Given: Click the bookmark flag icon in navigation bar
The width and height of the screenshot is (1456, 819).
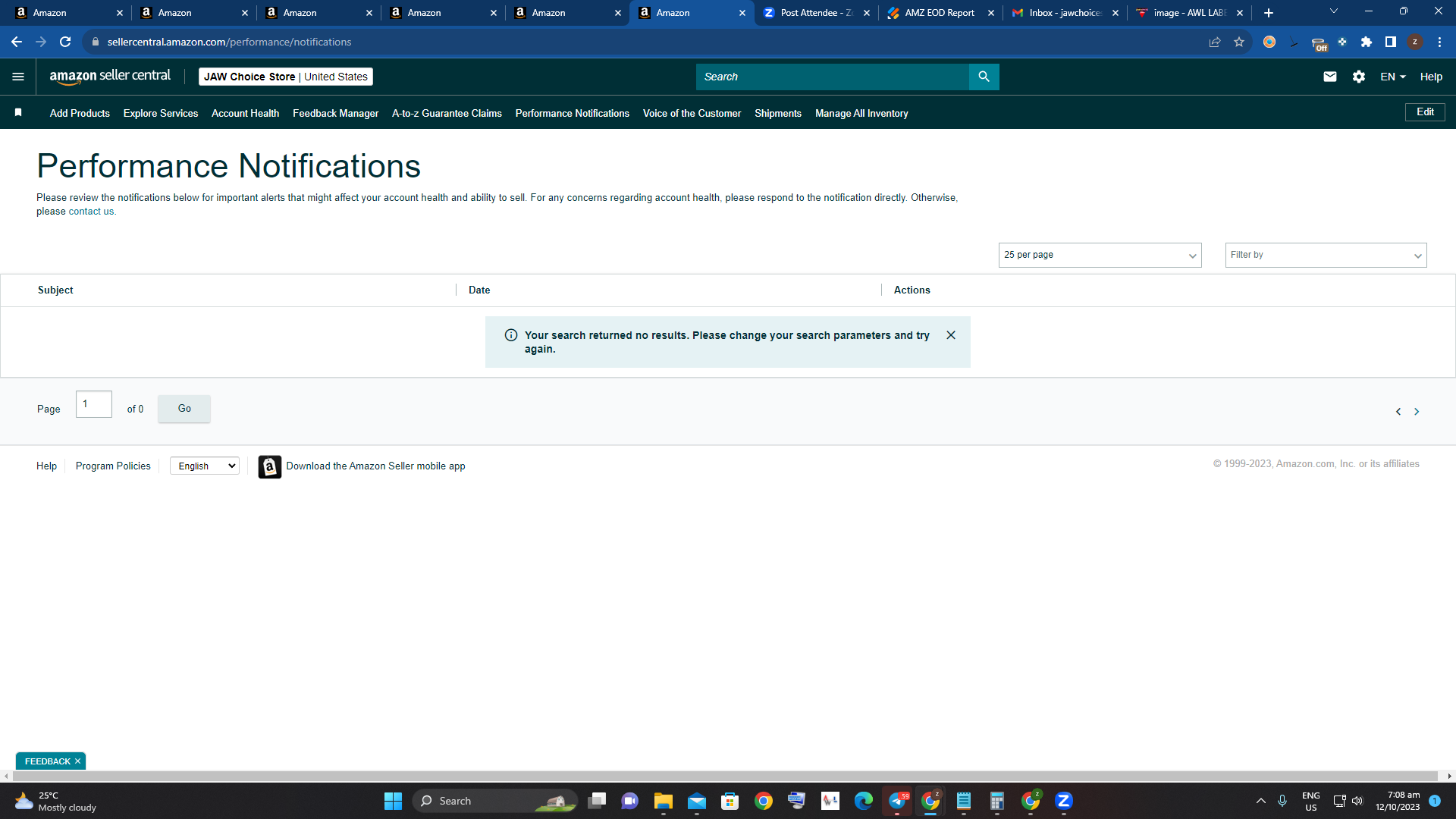Looking at the screenshot, I should (18, 113).
